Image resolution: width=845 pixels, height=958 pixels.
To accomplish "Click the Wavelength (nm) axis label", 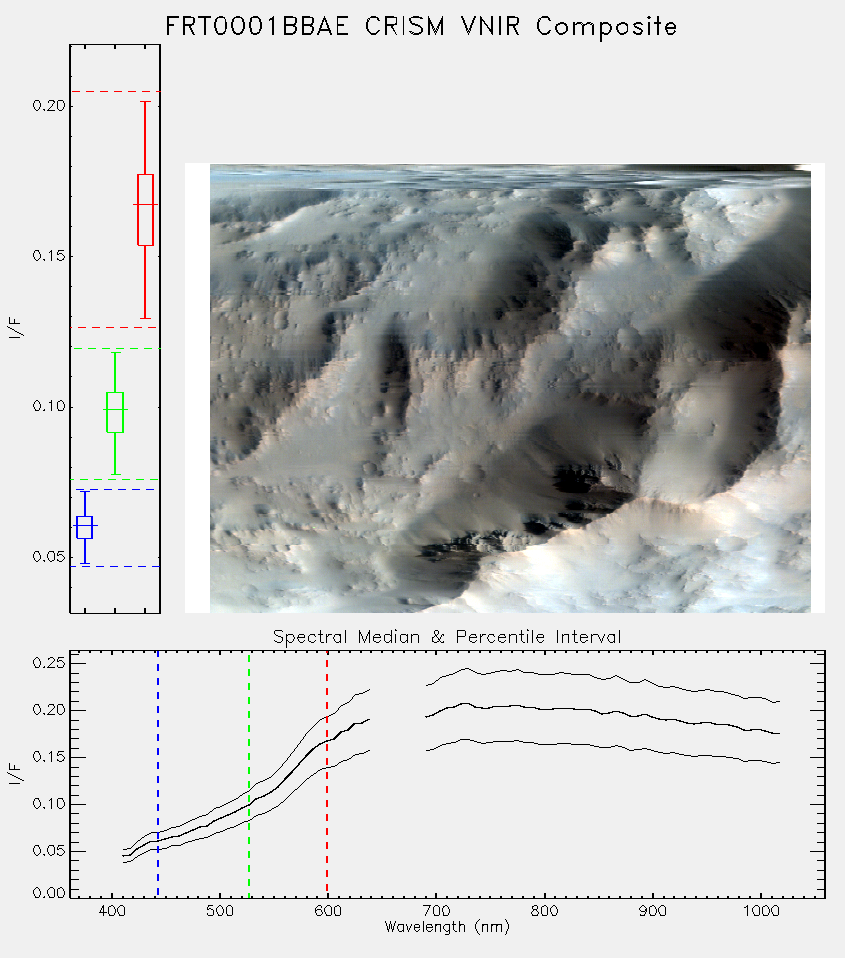I will coord(447,927).
